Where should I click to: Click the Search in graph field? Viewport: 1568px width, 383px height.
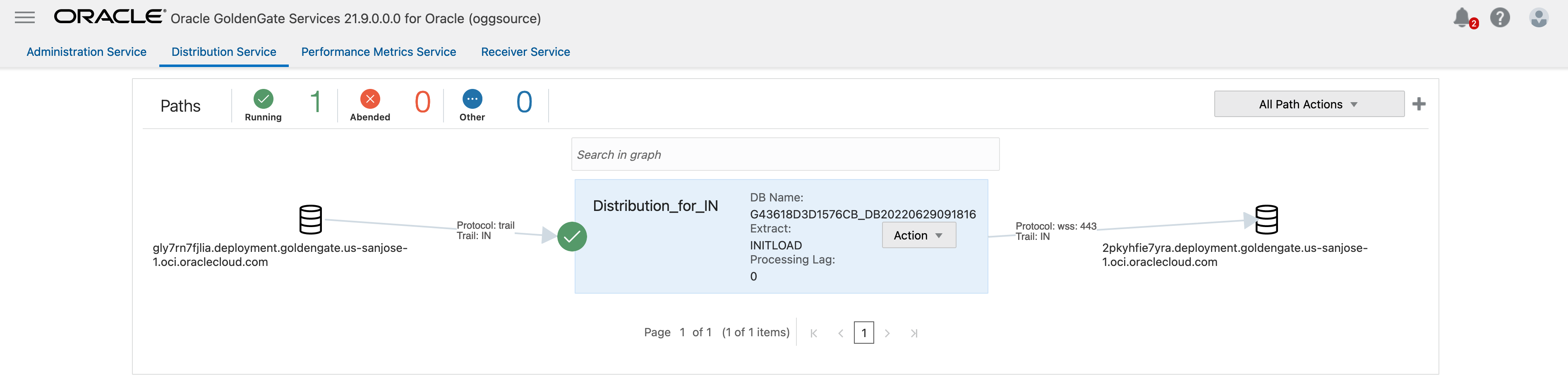tap(785, 154)
